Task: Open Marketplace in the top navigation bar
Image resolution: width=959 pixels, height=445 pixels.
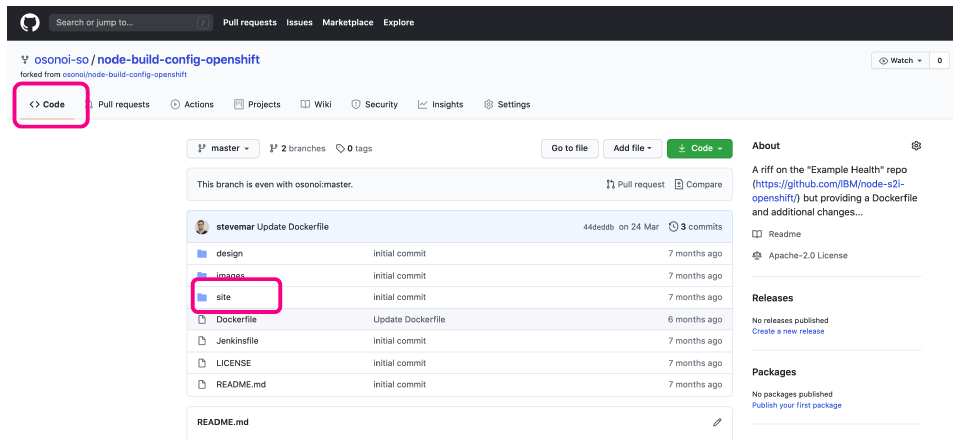Action: point(348,23)
